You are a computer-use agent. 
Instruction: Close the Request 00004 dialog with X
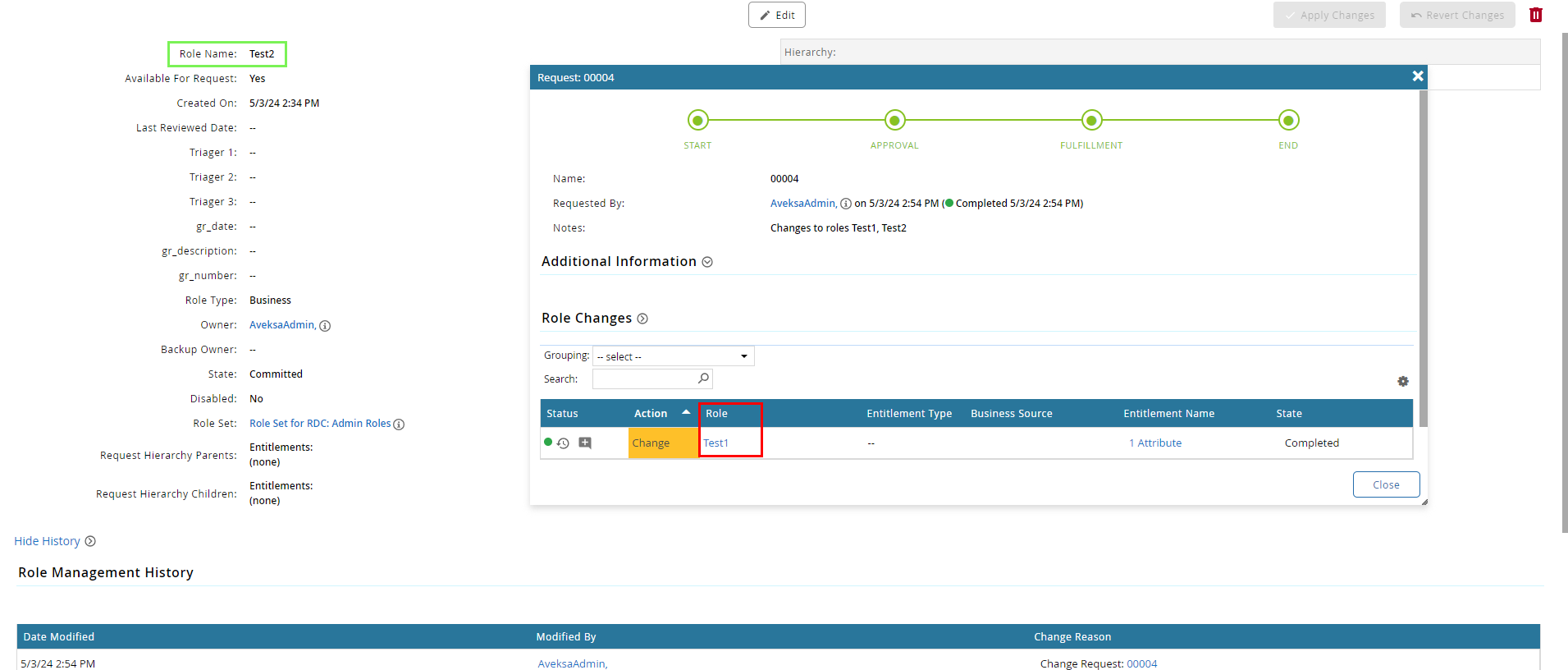coord(1417,76)
